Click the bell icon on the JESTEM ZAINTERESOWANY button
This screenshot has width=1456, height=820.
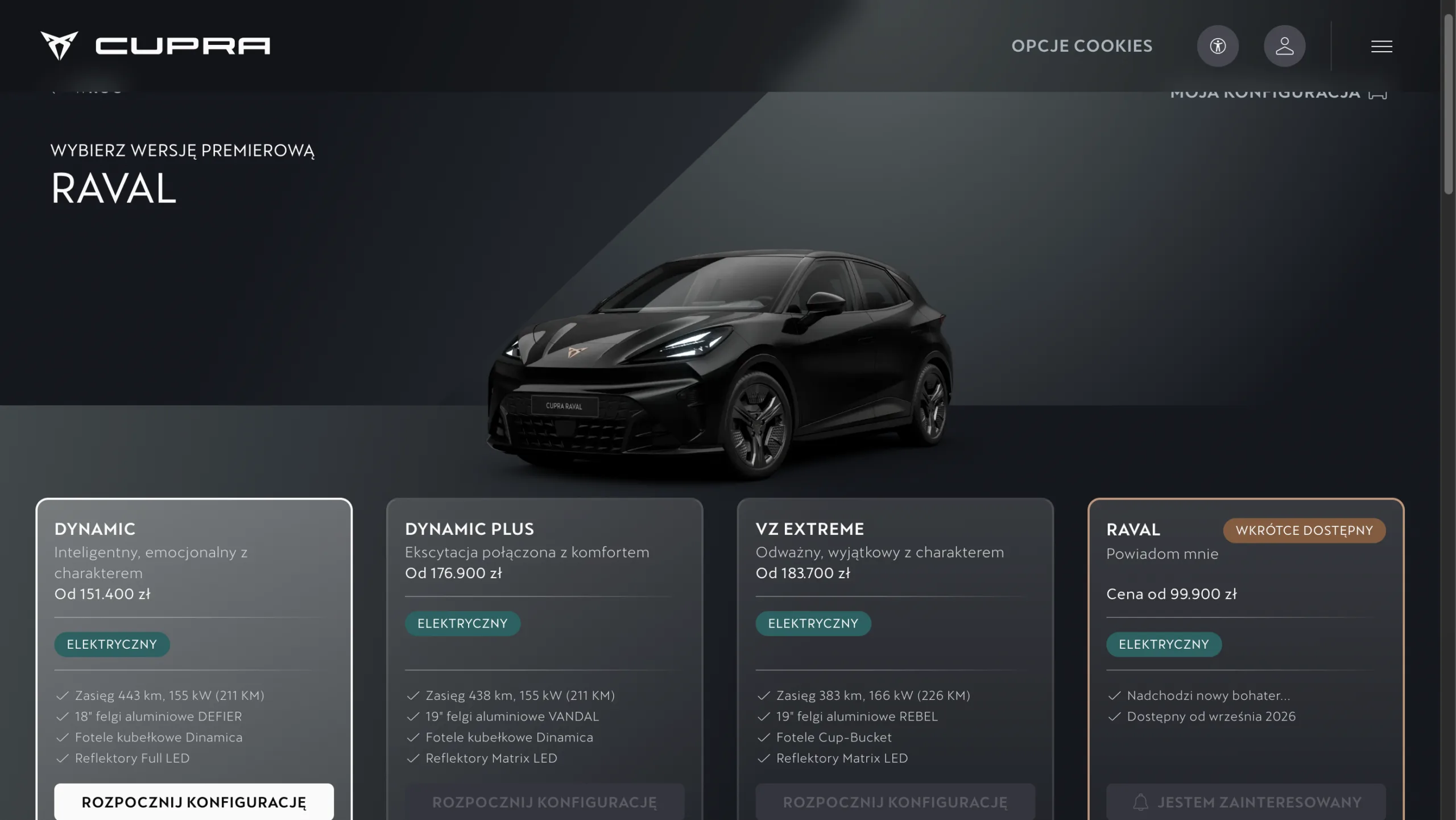pos(1140,802)
